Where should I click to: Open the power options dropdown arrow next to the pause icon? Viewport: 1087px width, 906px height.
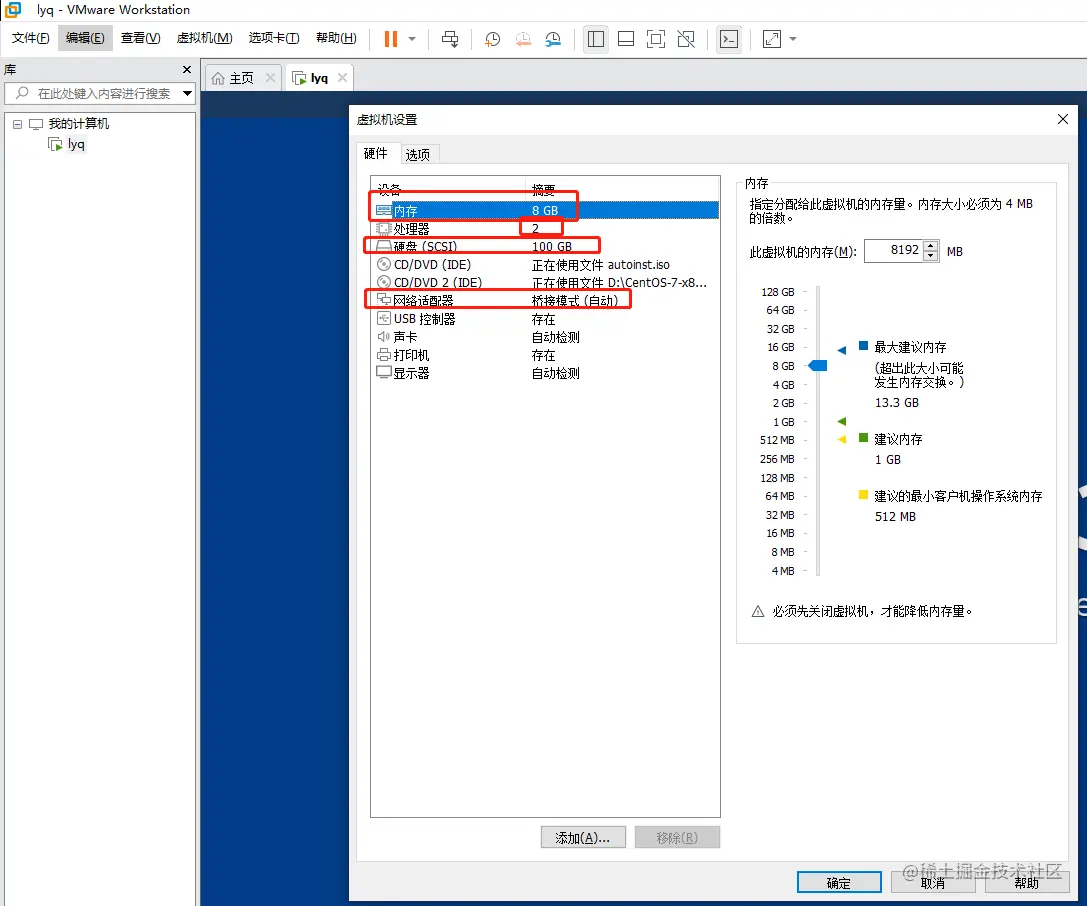tap(412, 39)
